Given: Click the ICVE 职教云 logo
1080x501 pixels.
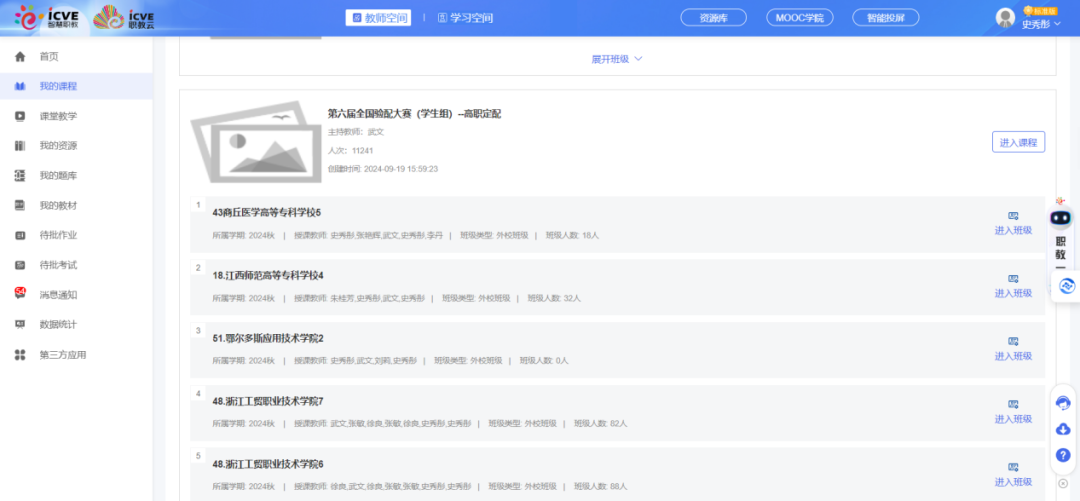Looking at the screenshot, I should [124, 18].
